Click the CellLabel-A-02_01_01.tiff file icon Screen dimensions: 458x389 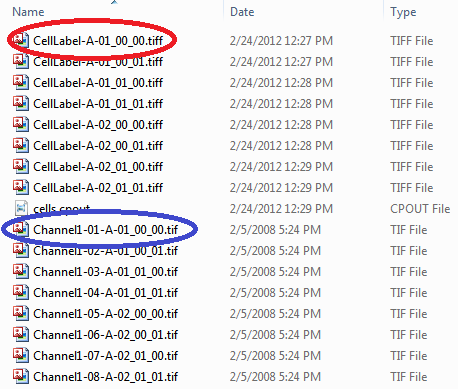pyautogui.click(x=21, y=187)
